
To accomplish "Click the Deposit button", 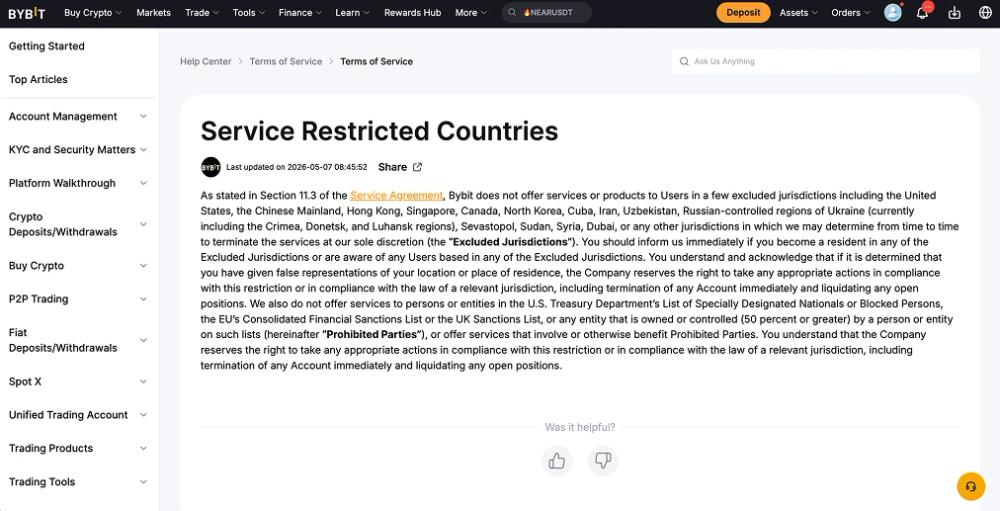I will point(743,13).
